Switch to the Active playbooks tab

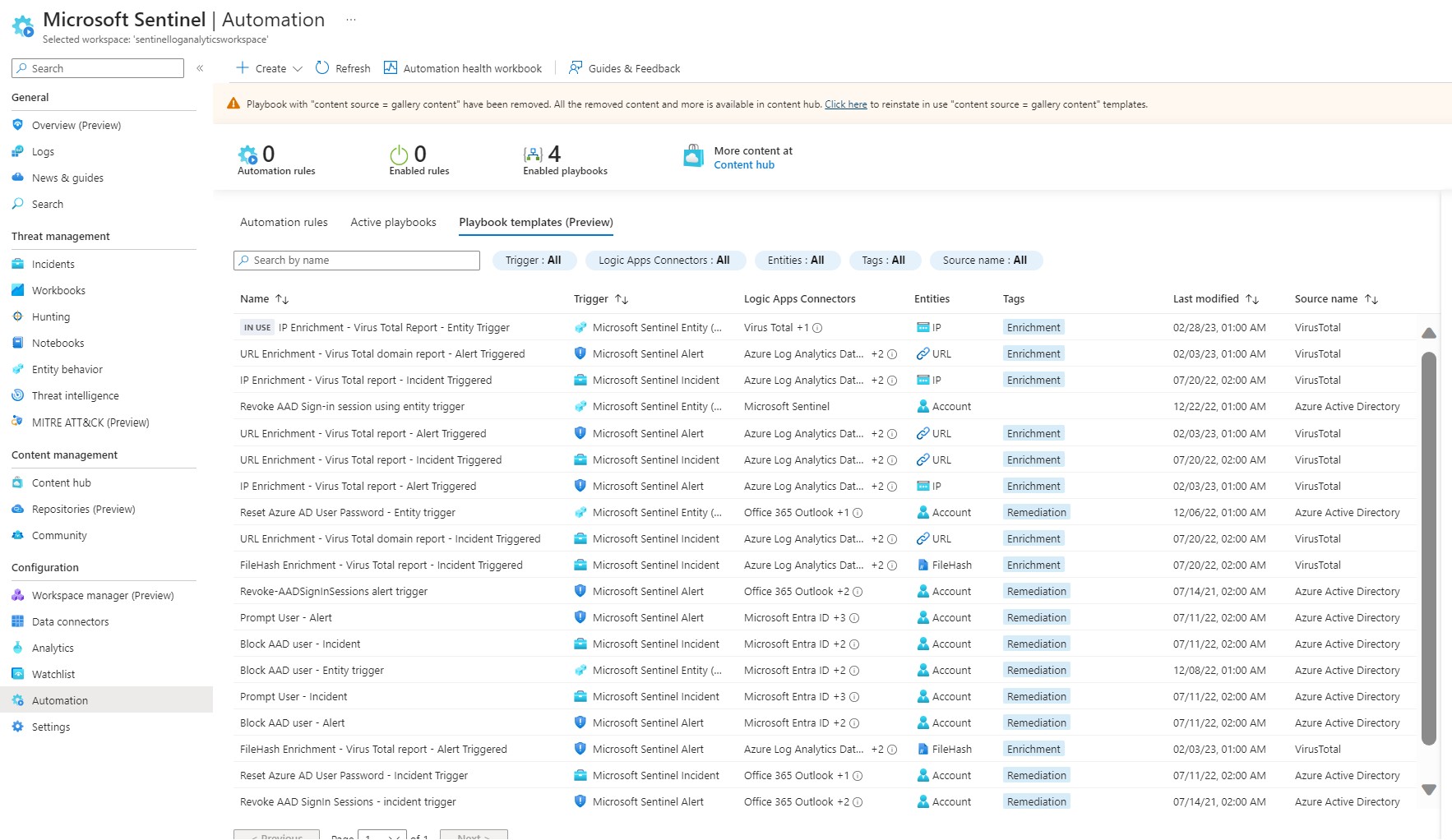click(393, 222)
